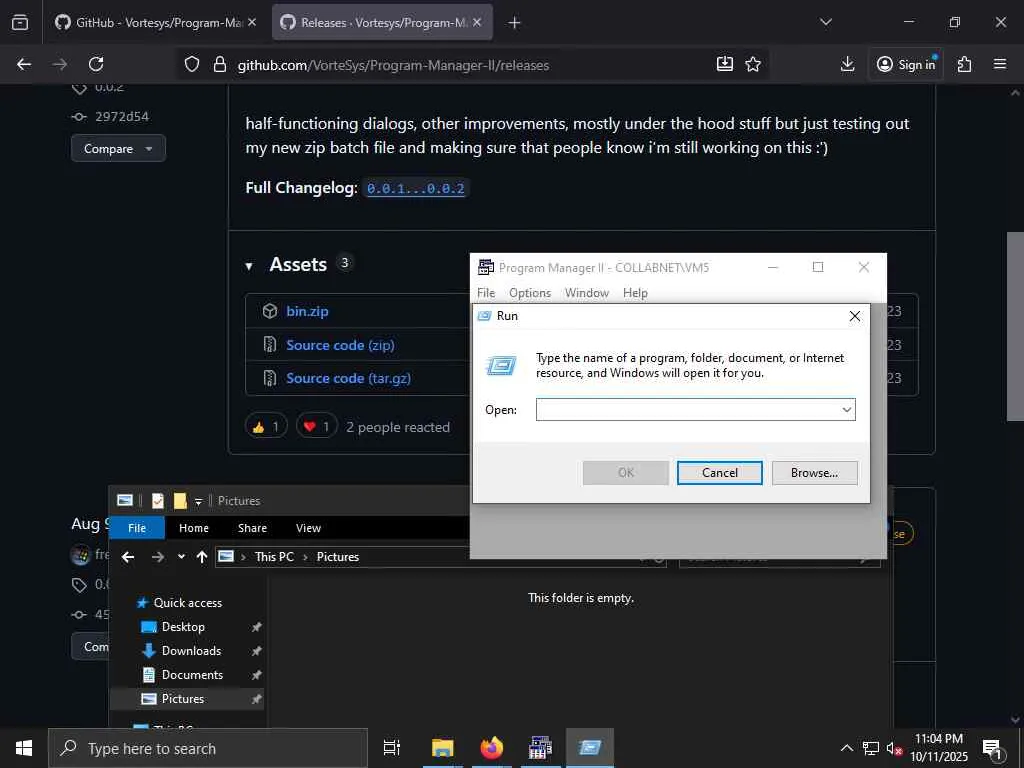This screenshot has height=768, width=1024.
Task: Open File Explorer from taskbar
Action: click(442, 748)
